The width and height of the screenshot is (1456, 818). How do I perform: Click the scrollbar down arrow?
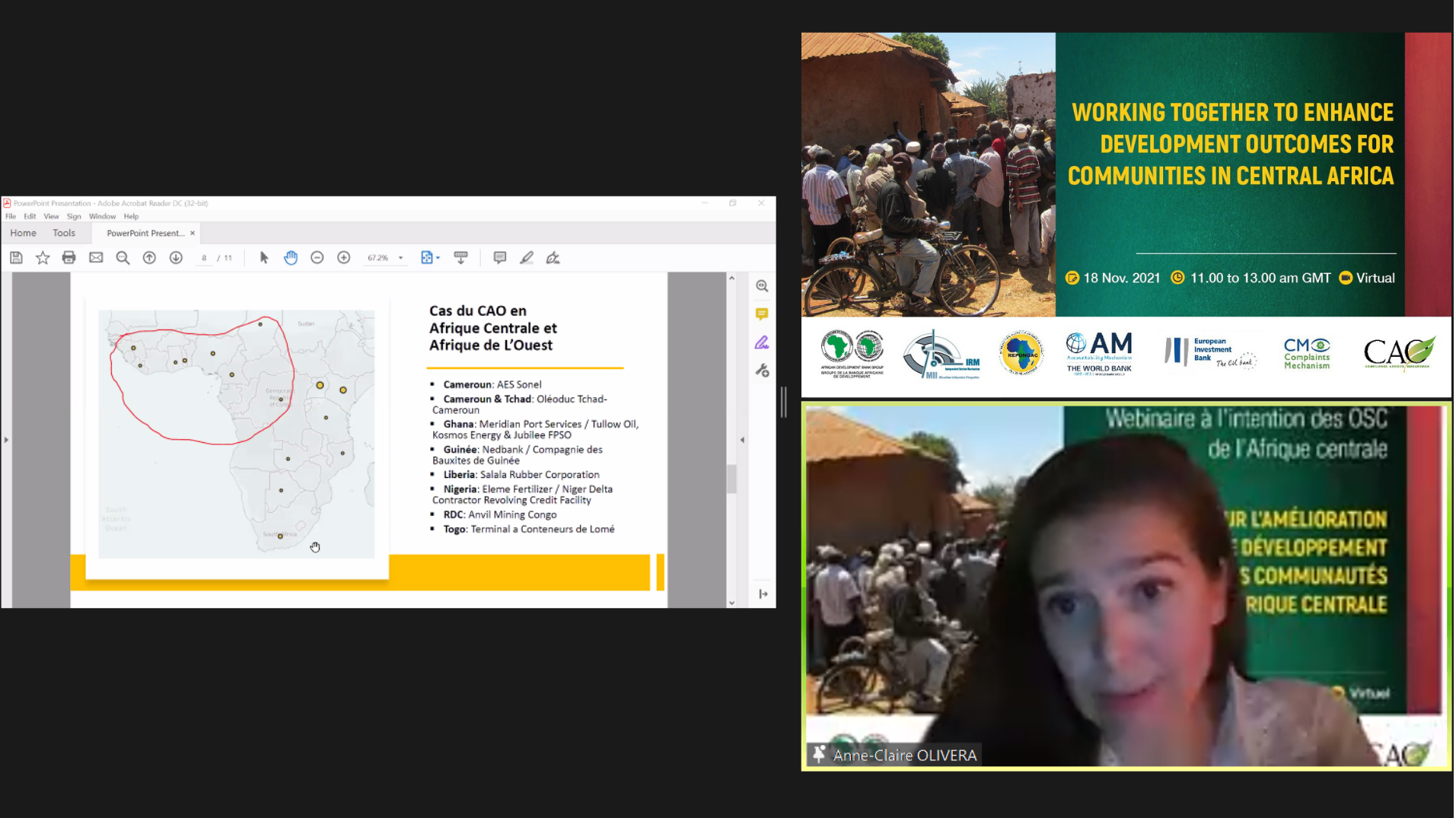point(731,603)
